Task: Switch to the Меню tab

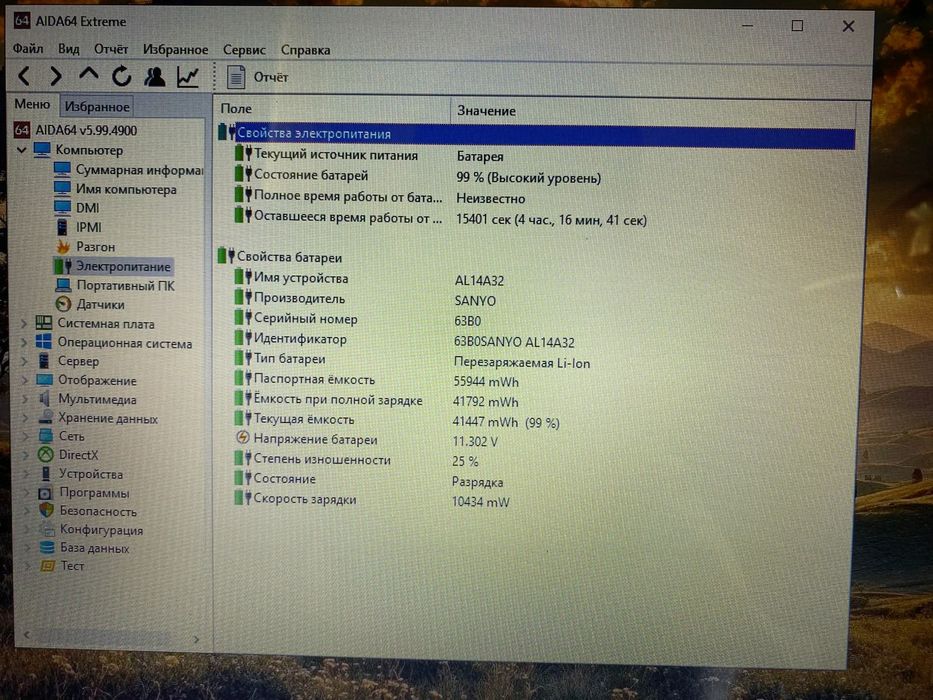Action: point(32,104)
